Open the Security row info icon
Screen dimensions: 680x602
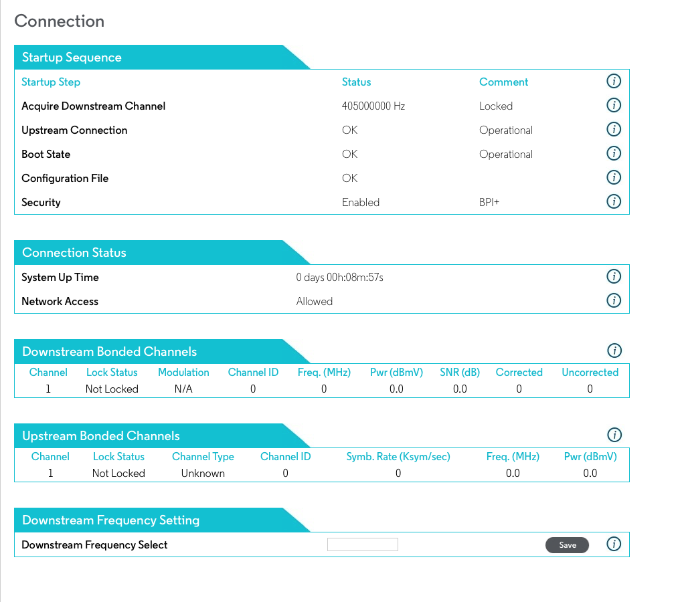(x=614, y=202)
